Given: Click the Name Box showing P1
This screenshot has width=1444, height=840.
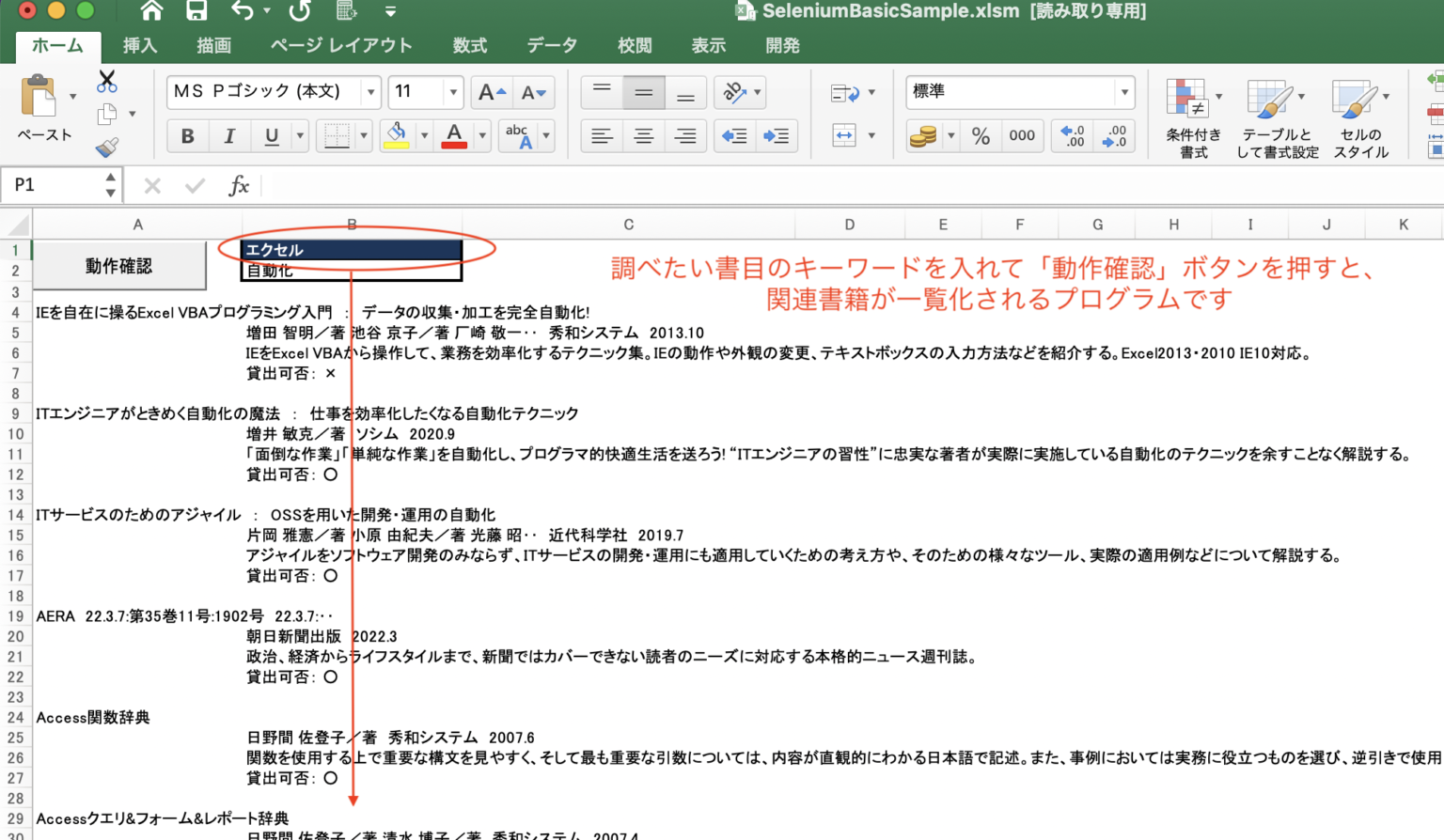Looking at the screenshot, I should point(55,185).
